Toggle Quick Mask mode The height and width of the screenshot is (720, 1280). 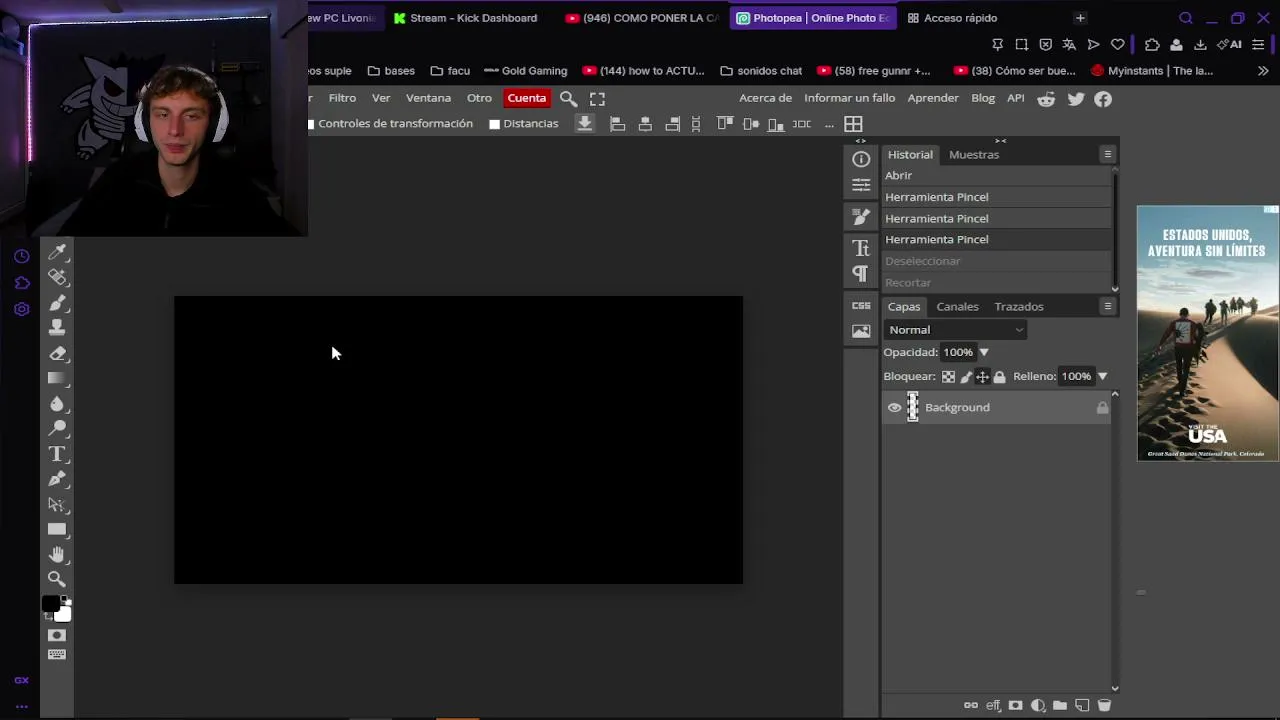pos(57,635)
